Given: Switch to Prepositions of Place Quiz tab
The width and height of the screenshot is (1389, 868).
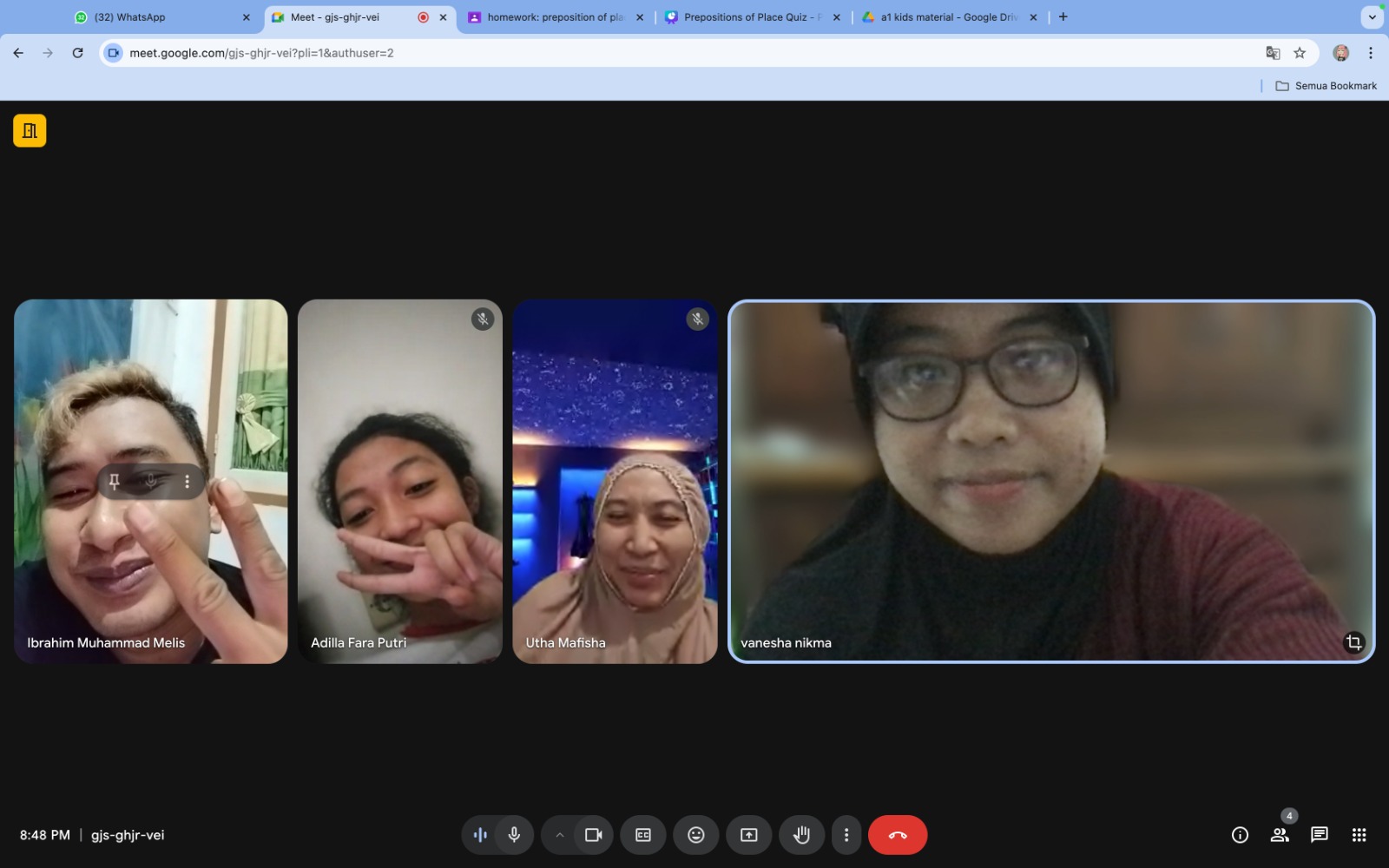Looking at the screenshot, I should click(x=745, y=17).
